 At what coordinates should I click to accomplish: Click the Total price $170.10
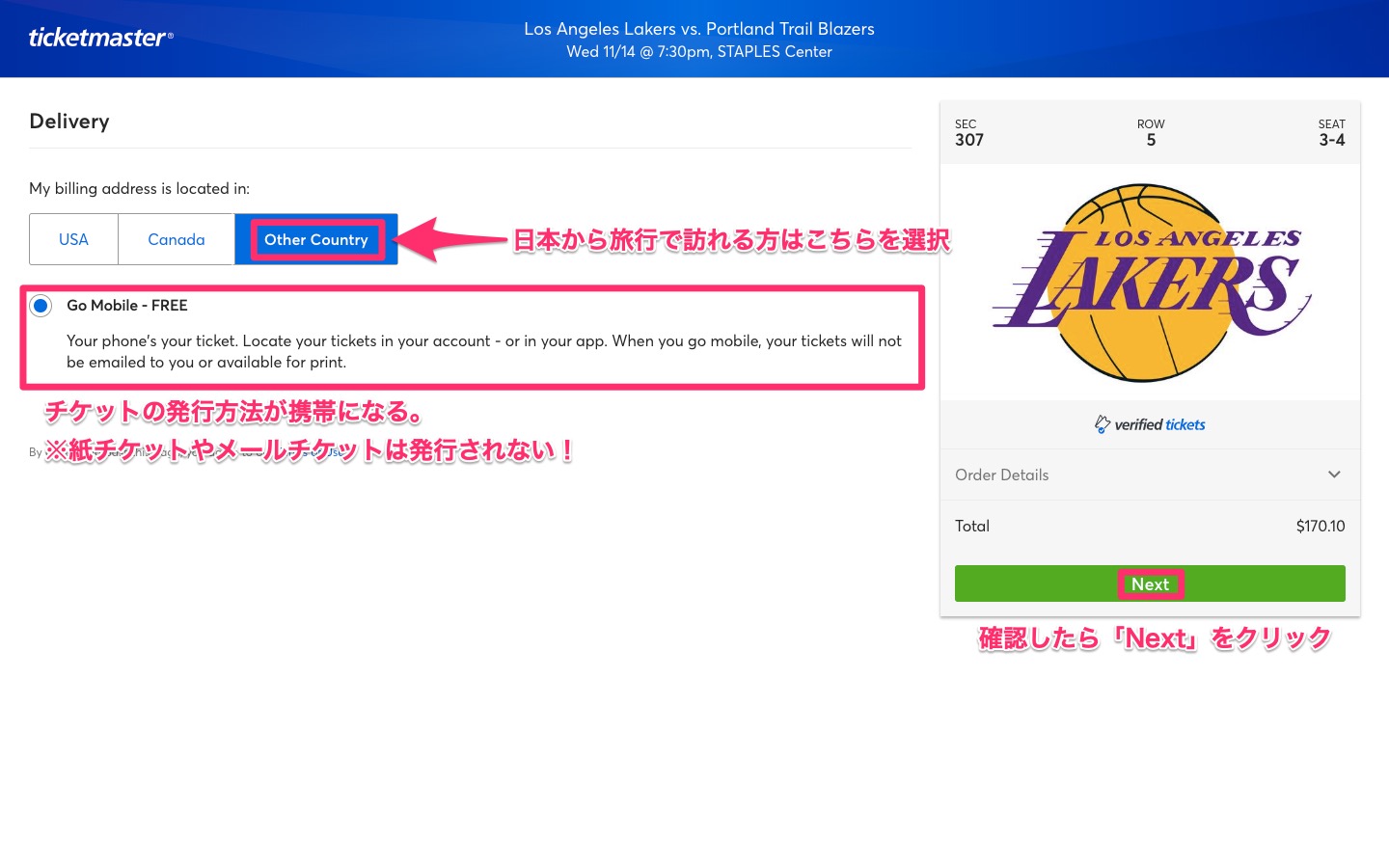click(1321, 526)
